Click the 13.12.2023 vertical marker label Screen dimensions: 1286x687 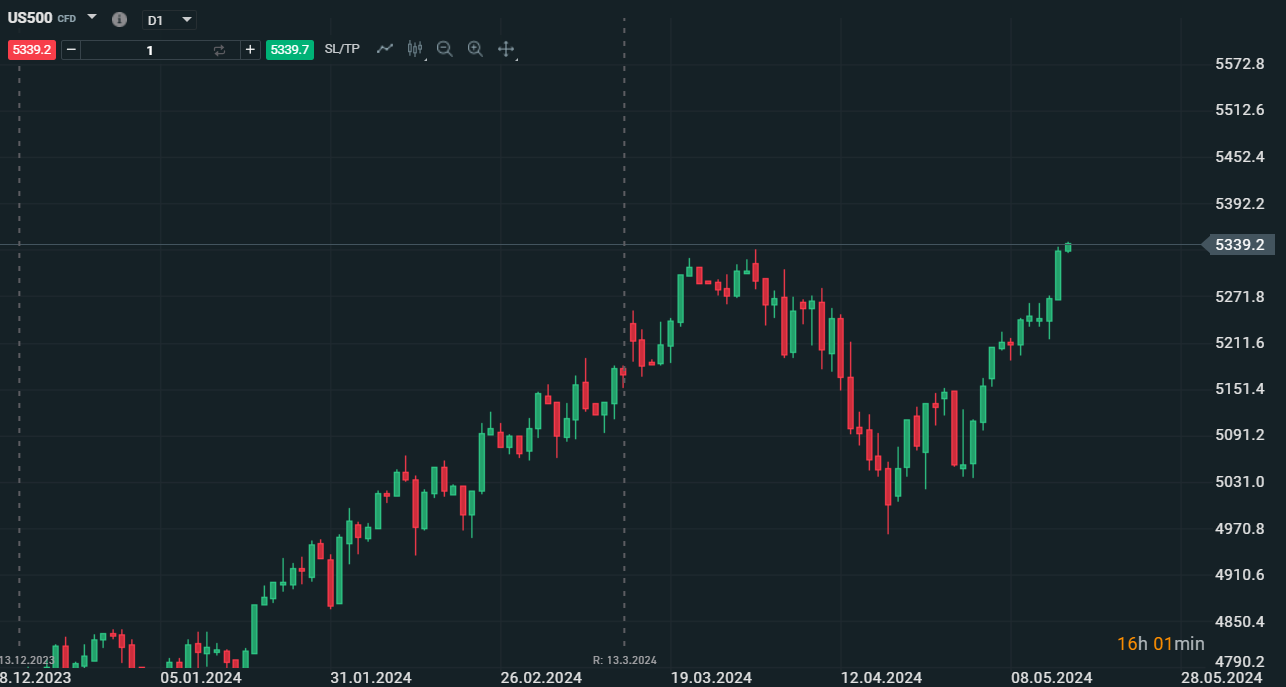27,660
